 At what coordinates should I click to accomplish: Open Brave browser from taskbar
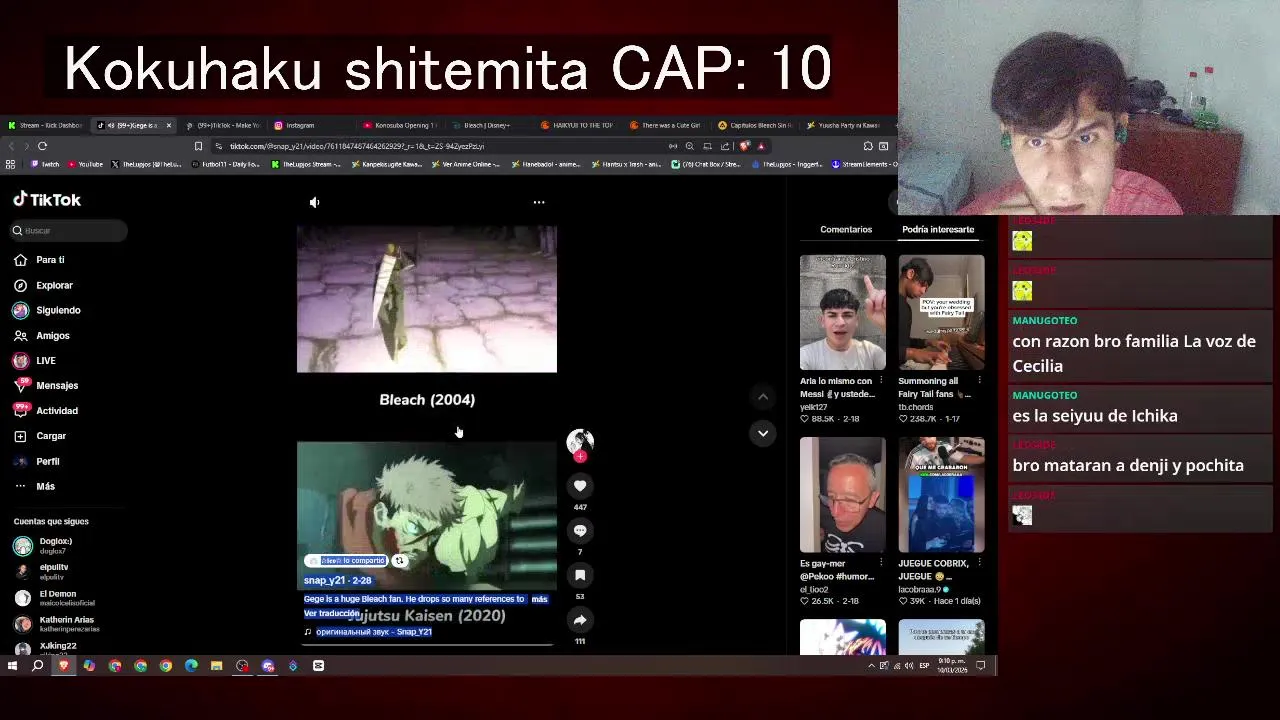coord(64,666)
